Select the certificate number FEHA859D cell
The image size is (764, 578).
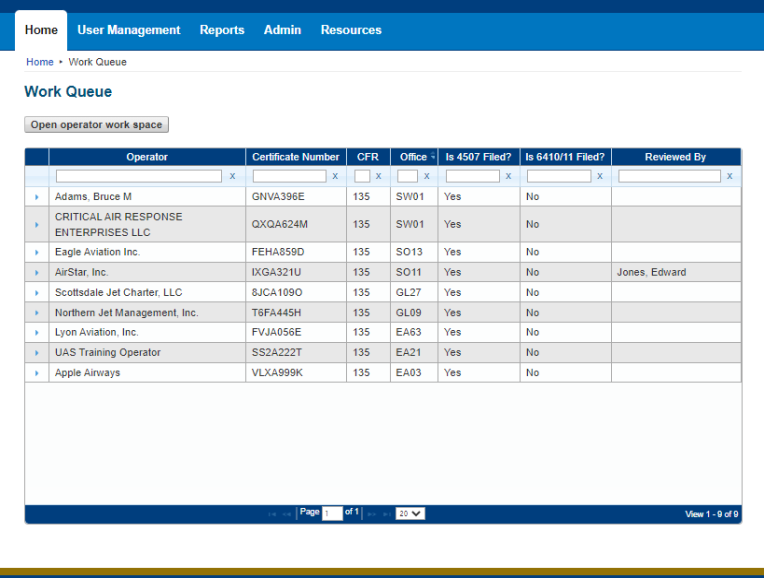[x=296, y=252]
